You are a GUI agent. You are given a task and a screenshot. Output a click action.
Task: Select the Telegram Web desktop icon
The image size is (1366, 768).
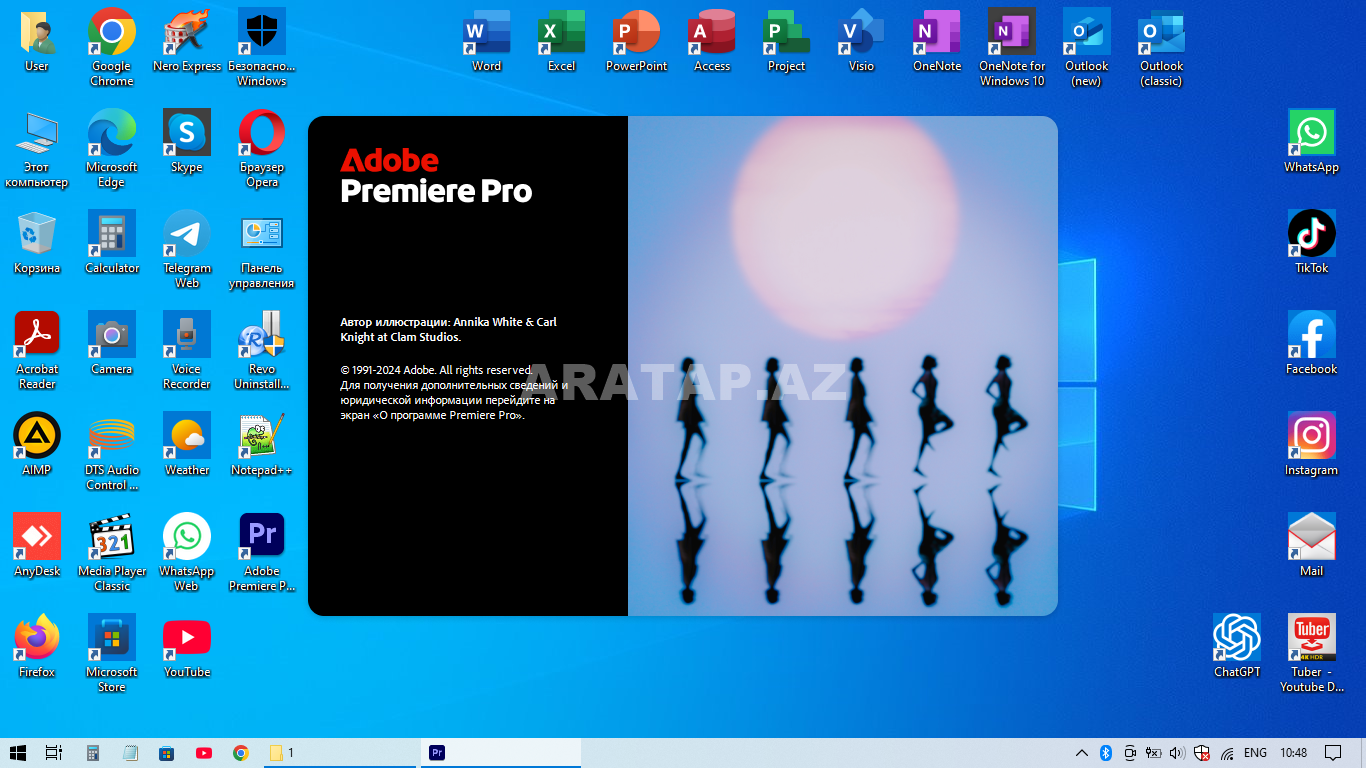[x=187, y=249]
